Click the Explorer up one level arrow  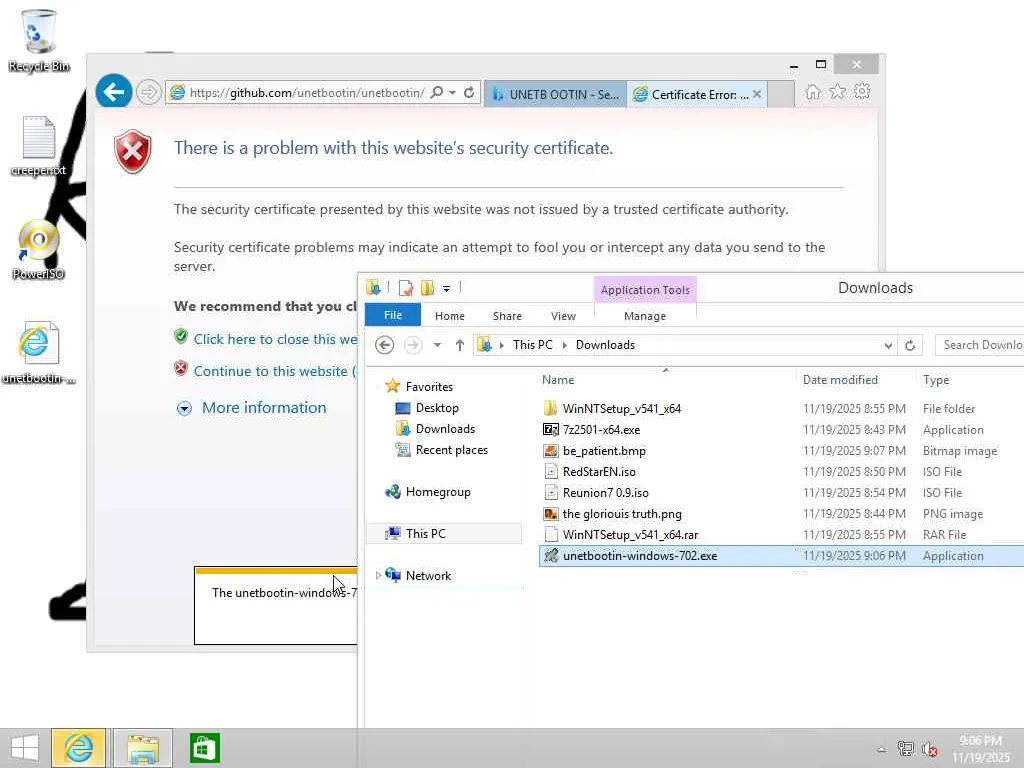(x=460, y=345)
